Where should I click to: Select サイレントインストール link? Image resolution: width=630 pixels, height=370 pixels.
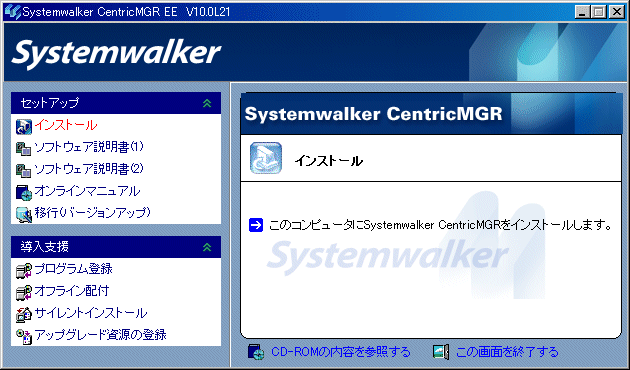coord(91,313)
